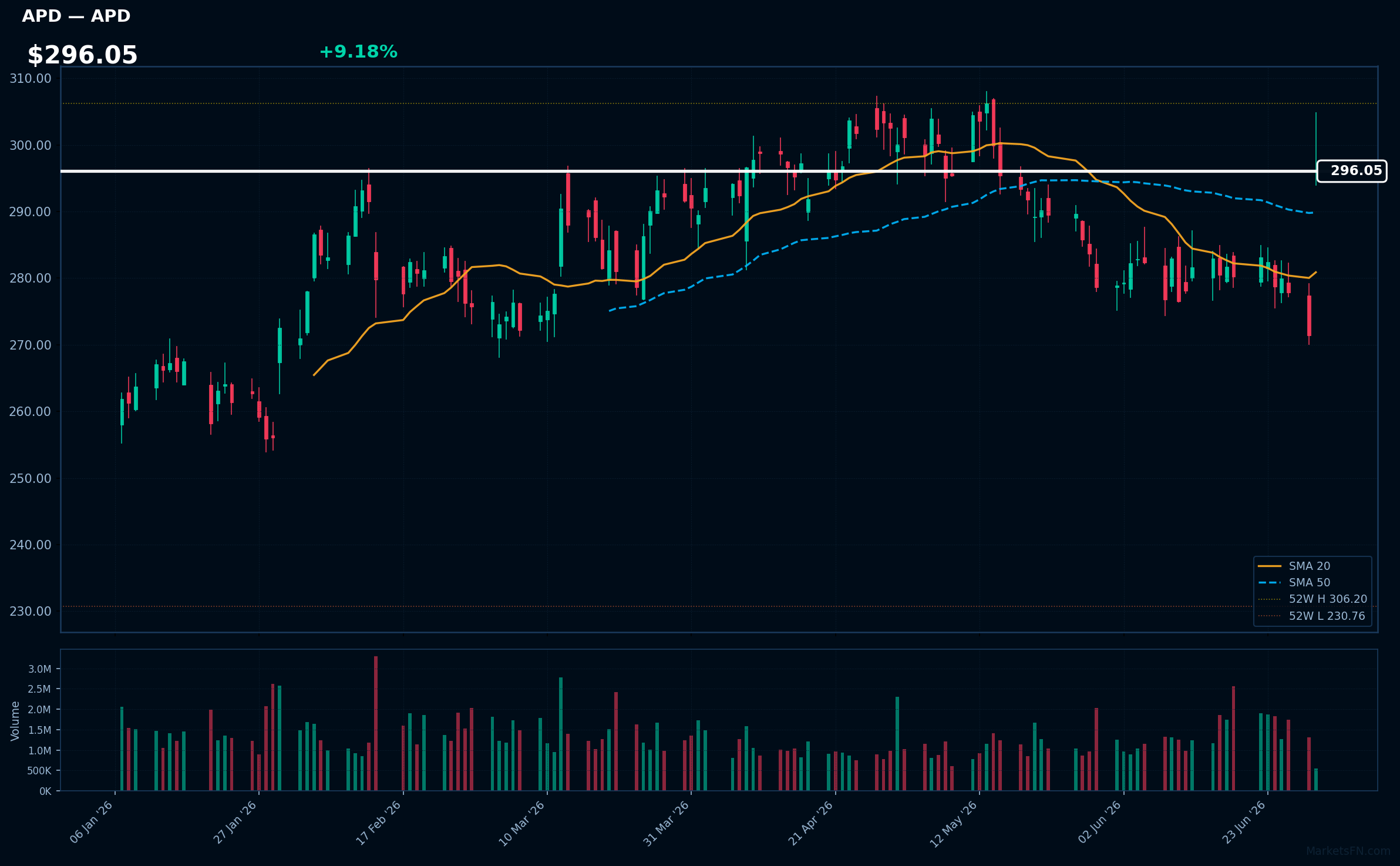1400x866 pixels.
Task: Select the 250.00 price axis label
Action: pyautogui.click(x=31, y=478)
